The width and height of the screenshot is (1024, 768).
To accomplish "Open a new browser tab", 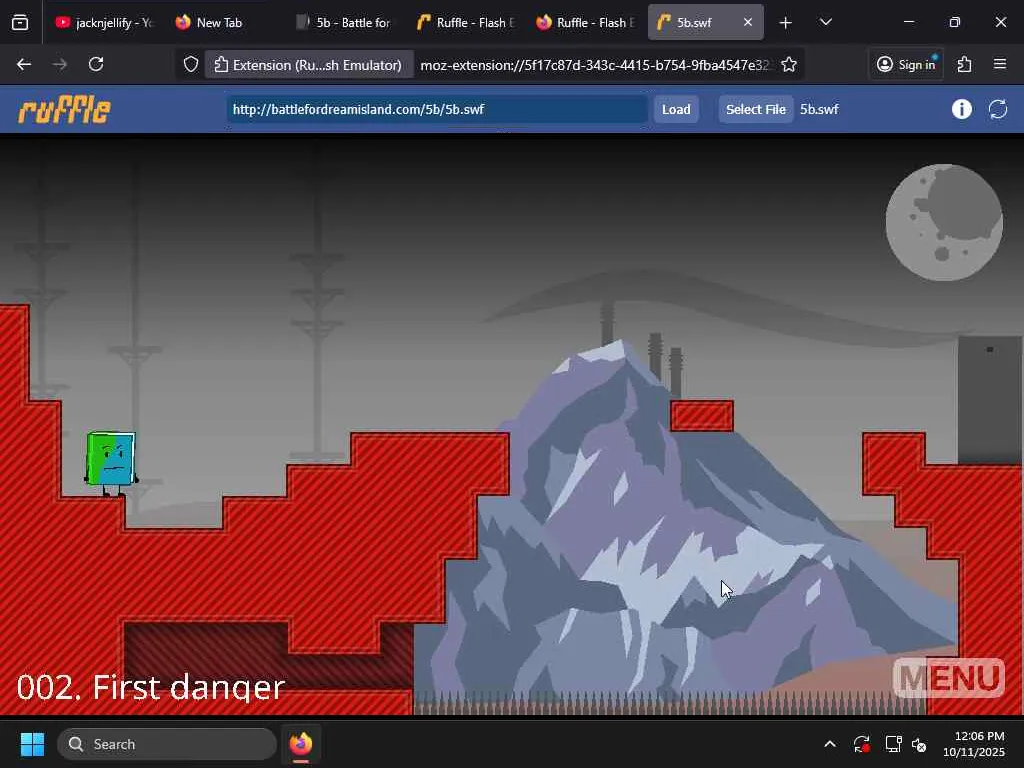I will point(786,23).
